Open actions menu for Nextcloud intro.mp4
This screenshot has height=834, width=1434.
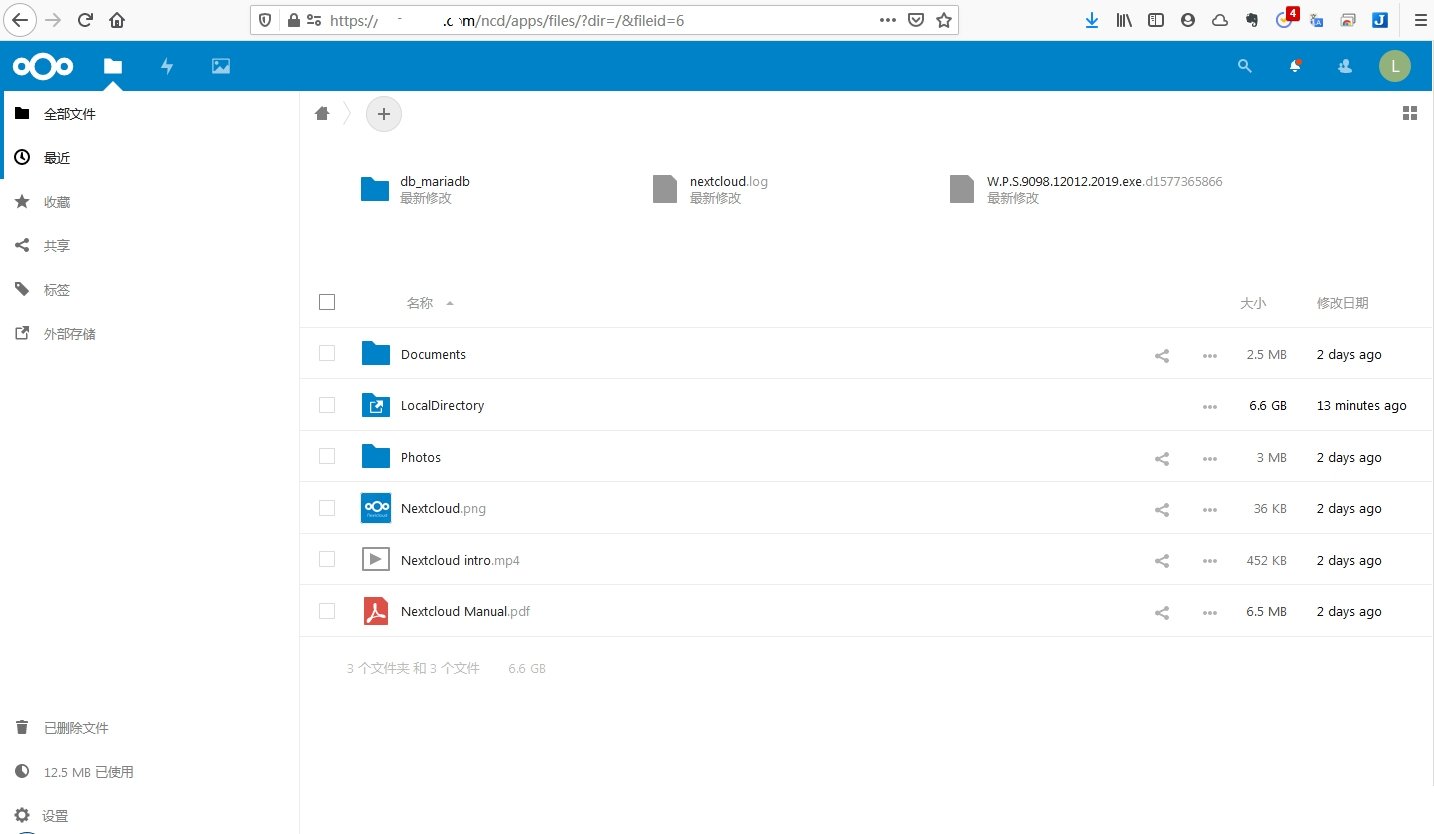point(1210,561)
